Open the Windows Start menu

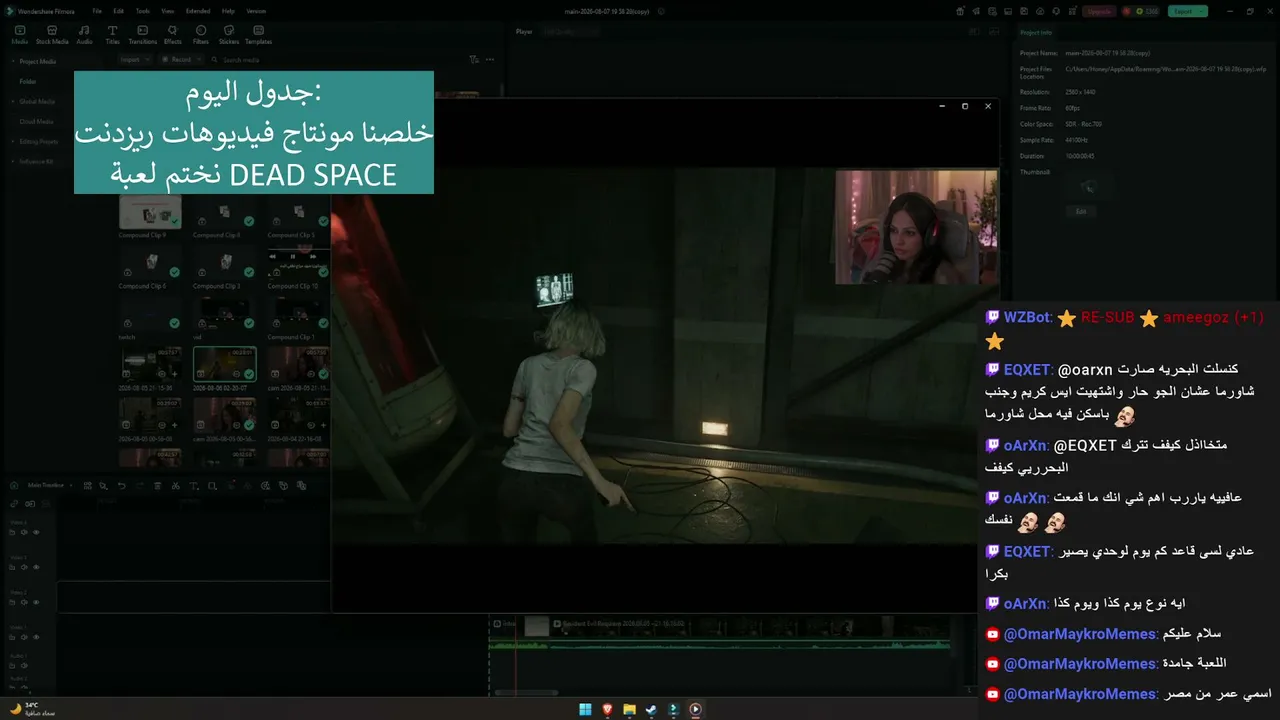tap(585, 710)
